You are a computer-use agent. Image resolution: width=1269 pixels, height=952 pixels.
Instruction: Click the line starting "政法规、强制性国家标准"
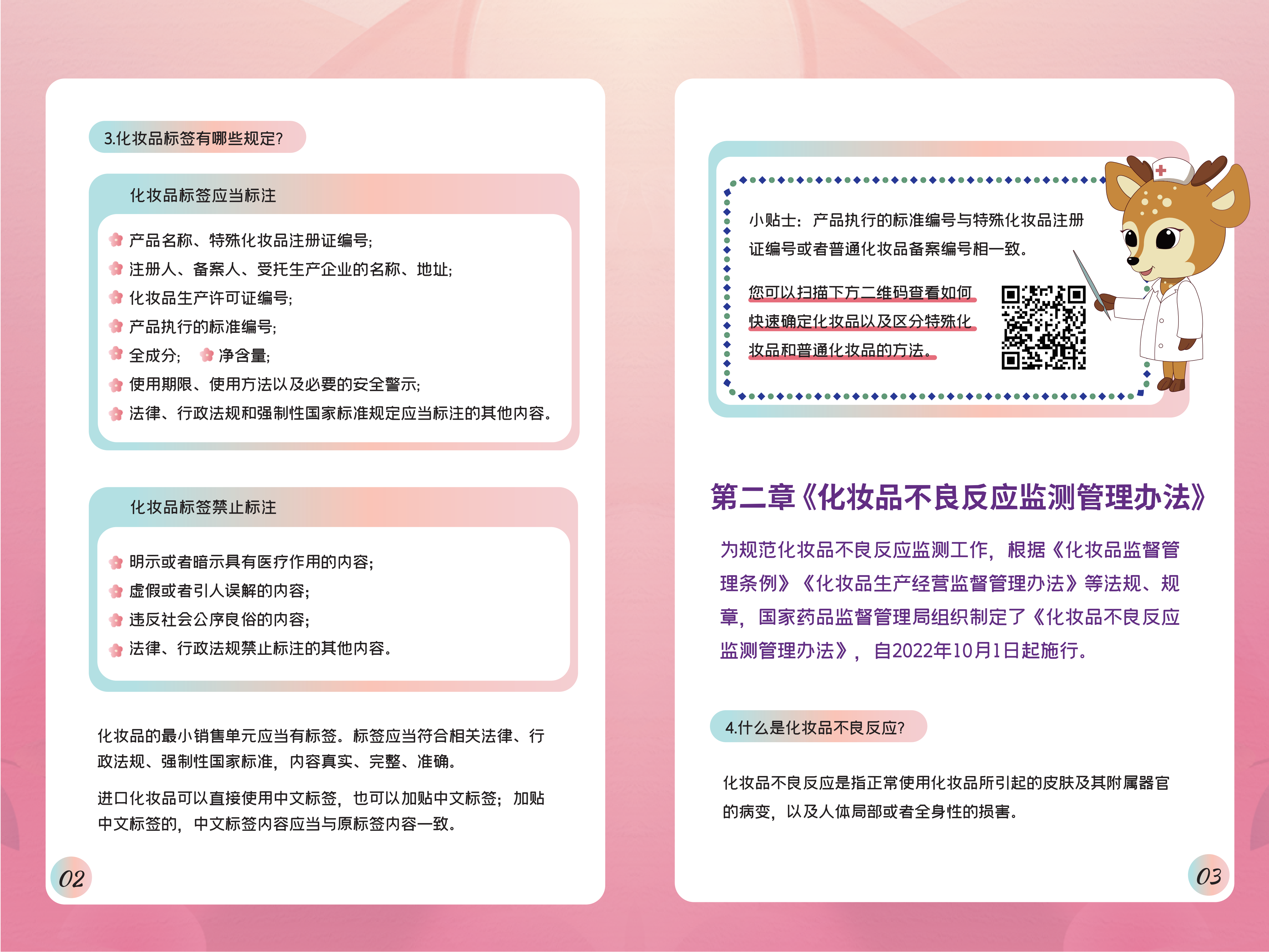[x=277, y=762]
